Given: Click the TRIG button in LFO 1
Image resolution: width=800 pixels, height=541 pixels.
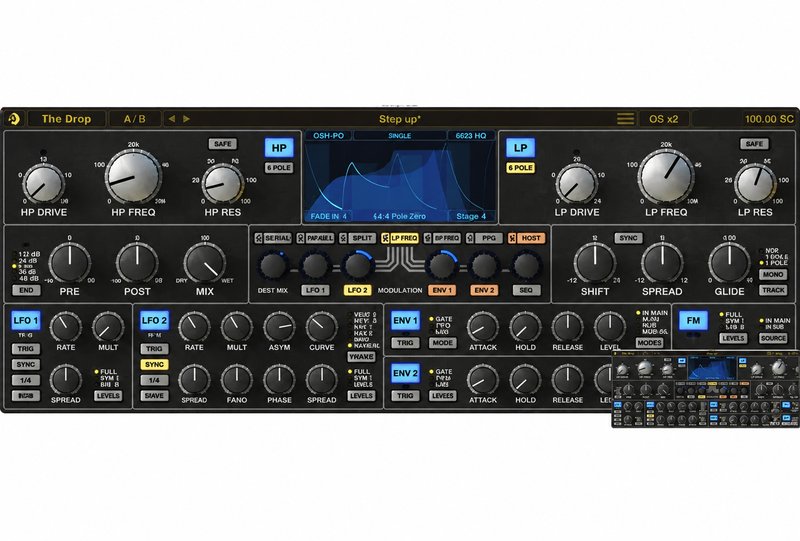Looking at the screenshot, I should (26, 349).
